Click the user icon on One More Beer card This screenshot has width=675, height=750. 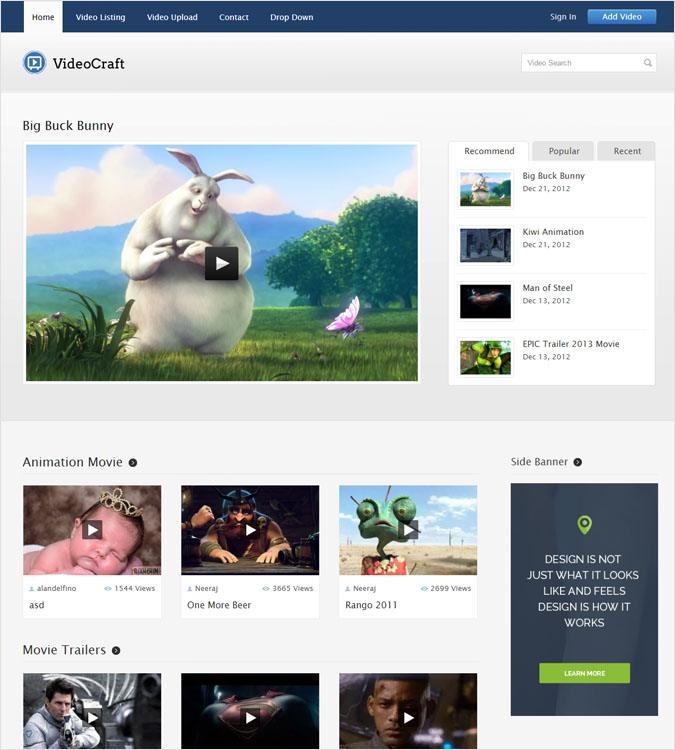coord(189,589)
